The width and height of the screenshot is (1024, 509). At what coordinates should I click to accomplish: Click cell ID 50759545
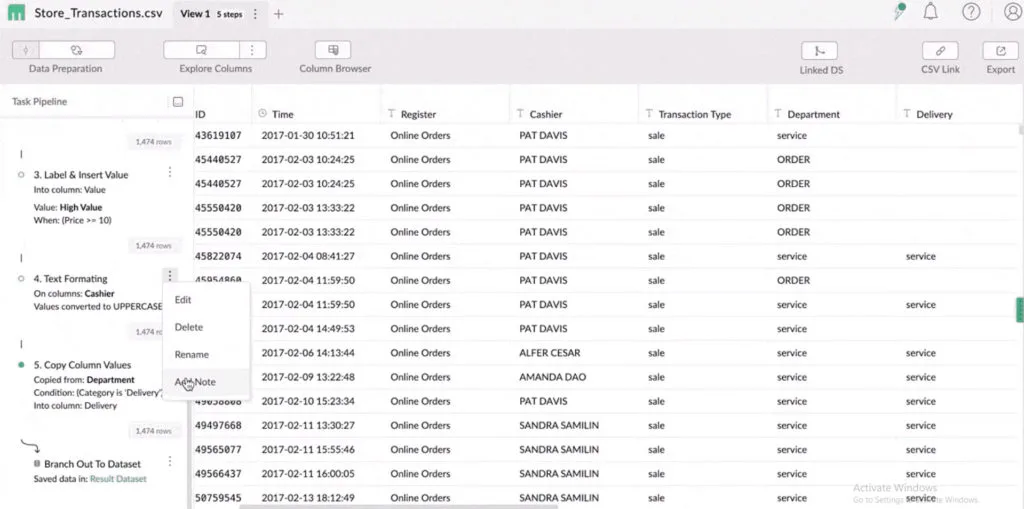218,498
